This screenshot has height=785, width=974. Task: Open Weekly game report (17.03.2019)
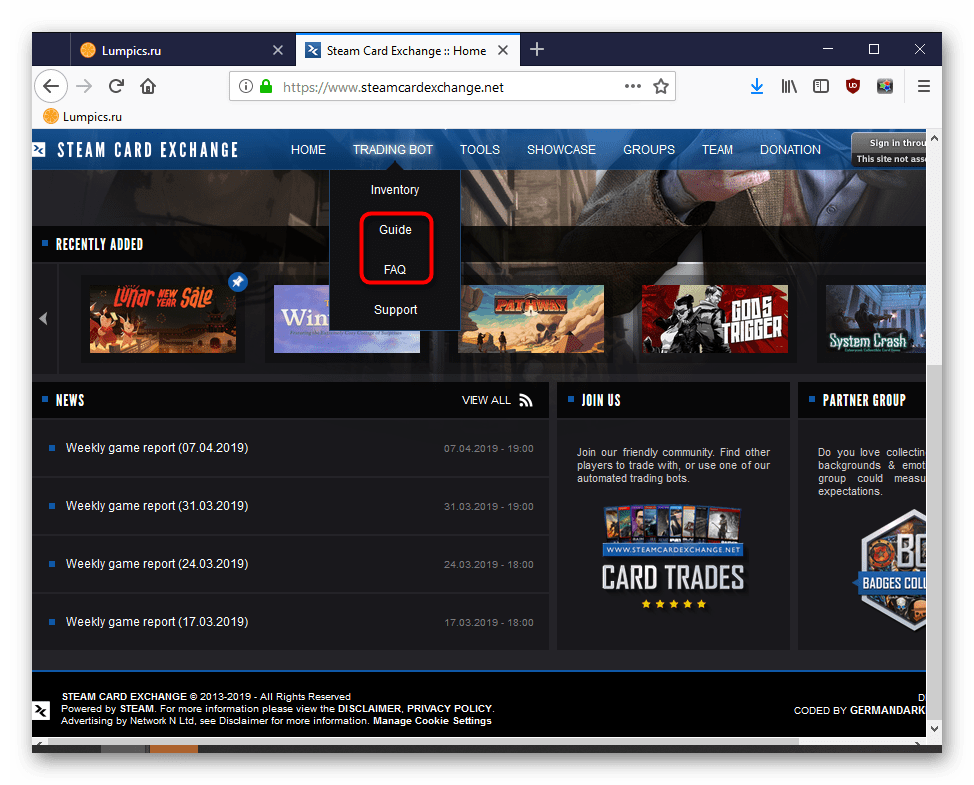tap(157, 622)
